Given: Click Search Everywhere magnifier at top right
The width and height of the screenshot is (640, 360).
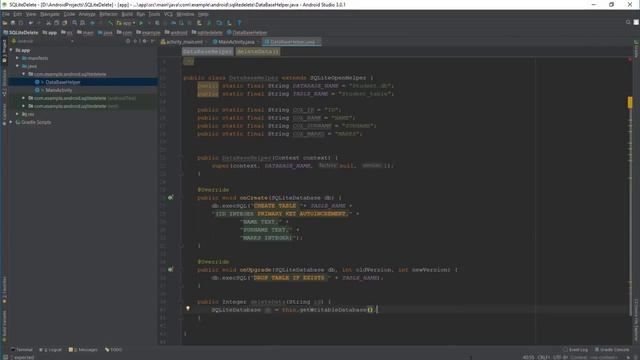Looking at the screenshot, I should [628, 22].
